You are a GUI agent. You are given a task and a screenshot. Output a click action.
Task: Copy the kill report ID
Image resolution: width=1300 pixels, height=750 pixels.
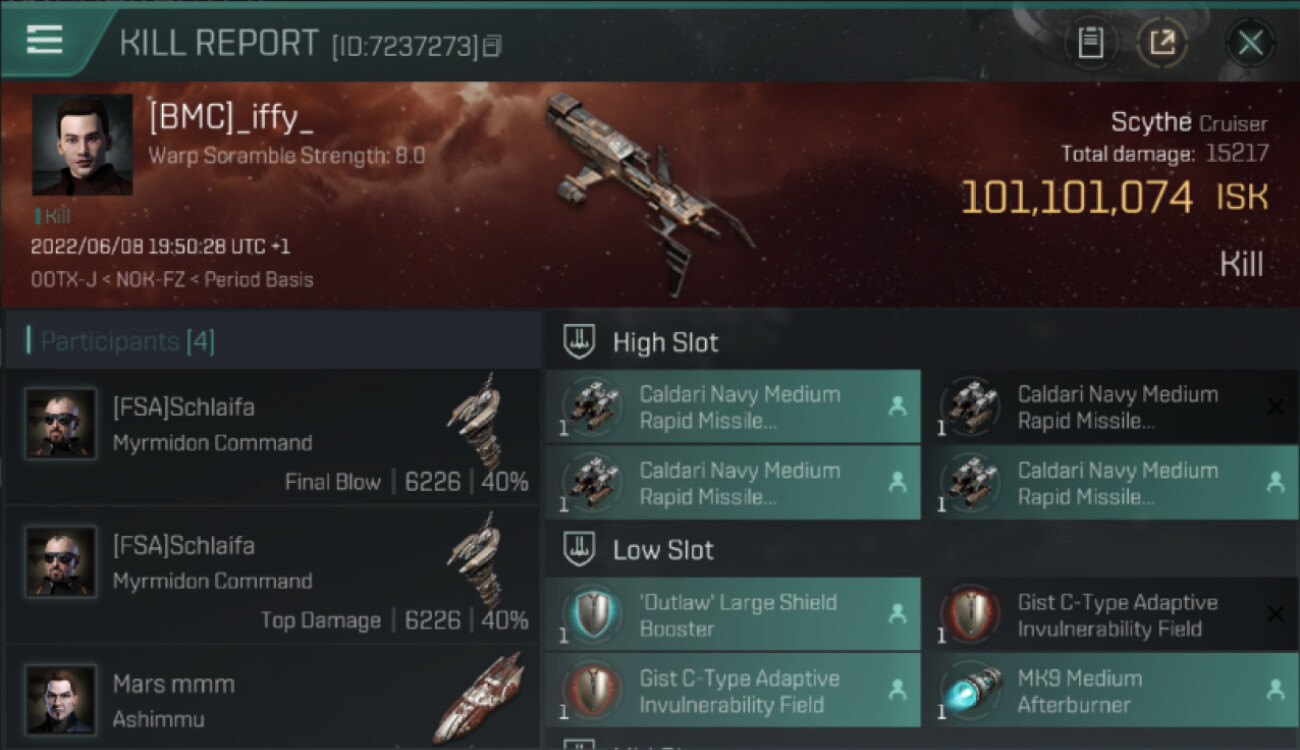point(491,46)
